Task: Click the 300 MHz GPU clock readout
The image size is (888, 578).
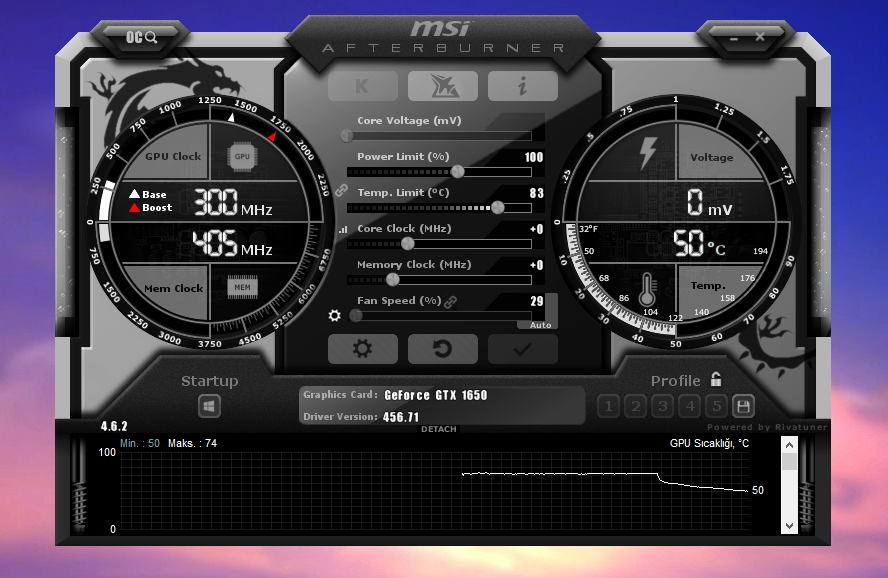Action: pyautogui.click(x=233, y=203)
